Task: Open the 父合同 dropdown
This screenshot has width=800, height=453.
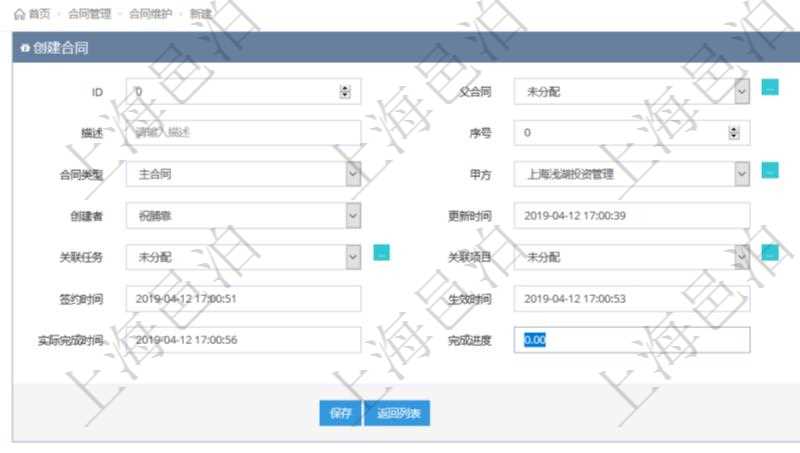Action: click(632, 92)
